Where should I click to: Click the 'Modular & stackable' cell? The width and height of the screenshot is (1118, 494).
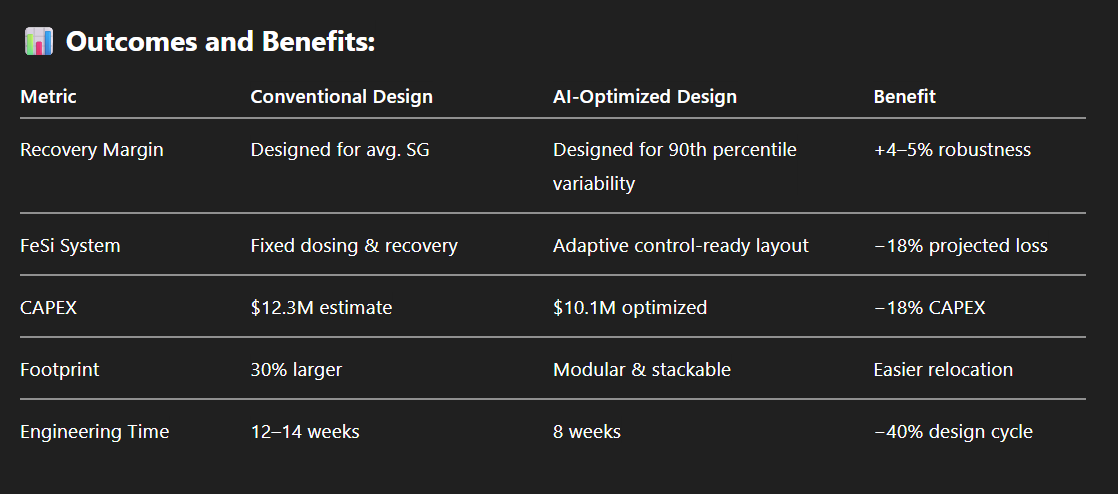click(x=642, y=370)
